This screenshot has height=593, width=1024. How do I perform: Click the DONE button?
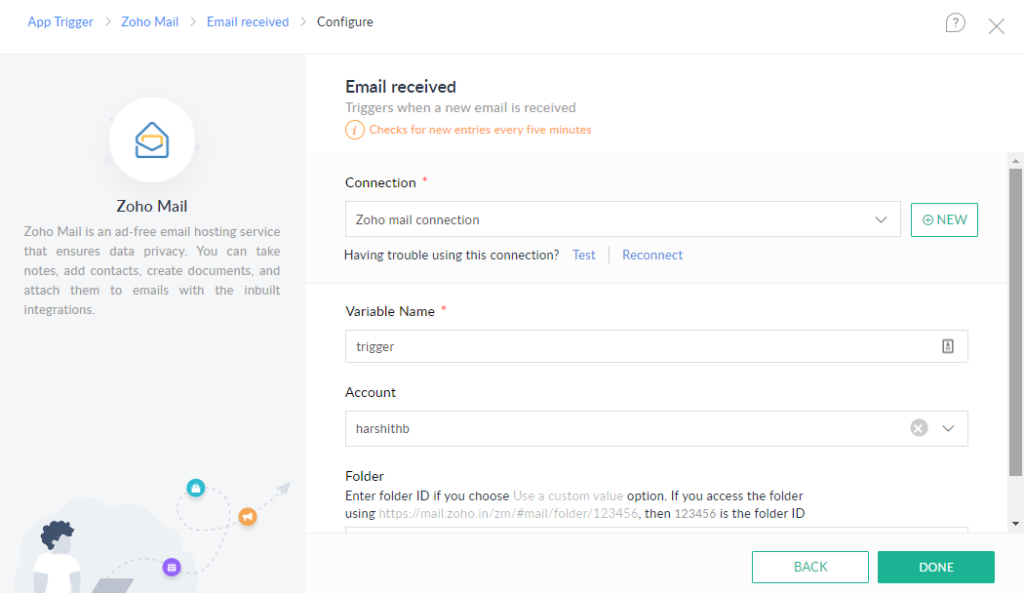click(936, 567)
